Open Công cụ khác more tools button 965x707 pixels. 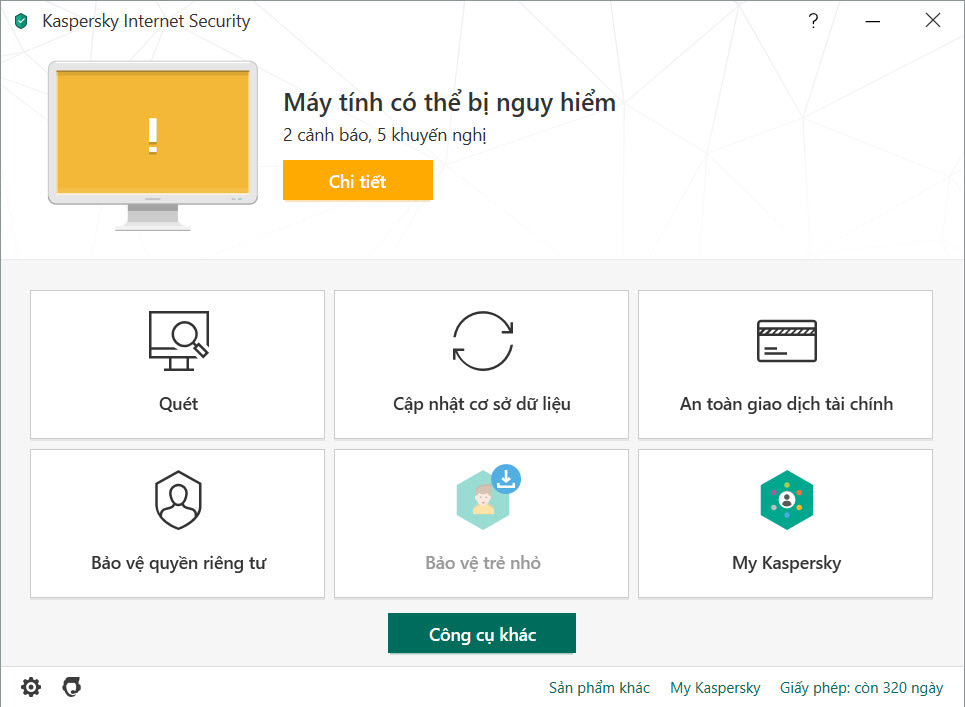coord(482,633)
